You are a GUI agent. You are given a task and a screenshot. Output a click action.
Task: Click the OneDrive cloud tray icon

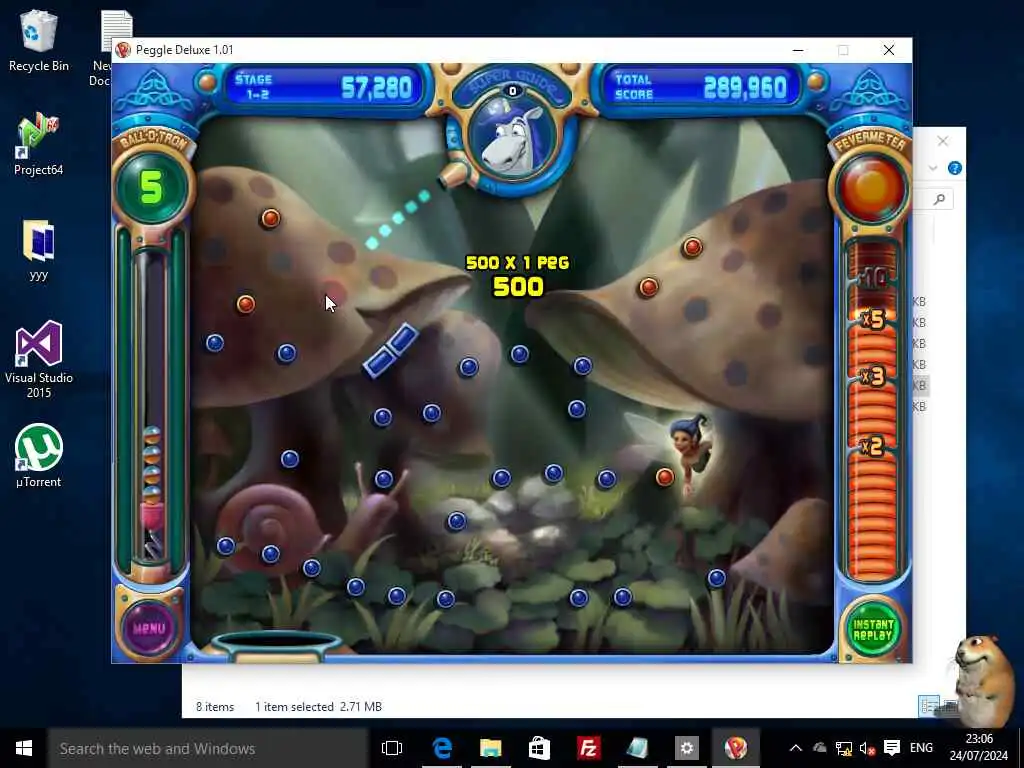click(820, 748)
